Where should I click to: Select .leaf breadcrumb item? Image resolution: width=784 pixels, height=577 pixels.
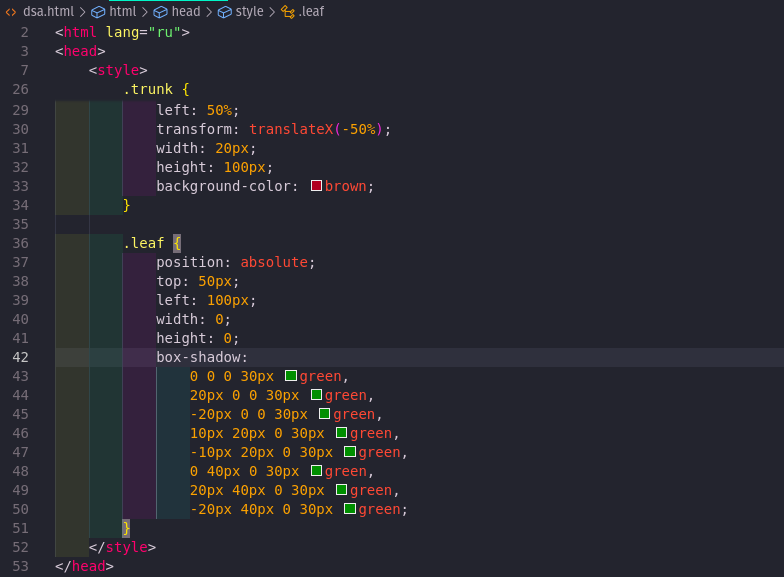pos(311,12)
